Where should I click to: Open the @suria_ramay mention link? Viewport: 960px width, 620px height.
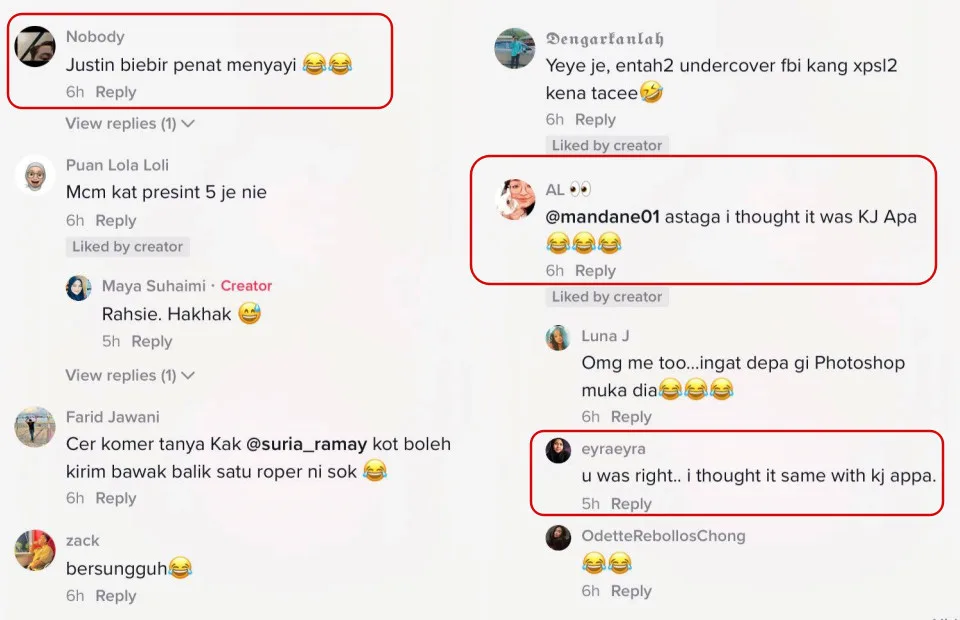point(308,443)
